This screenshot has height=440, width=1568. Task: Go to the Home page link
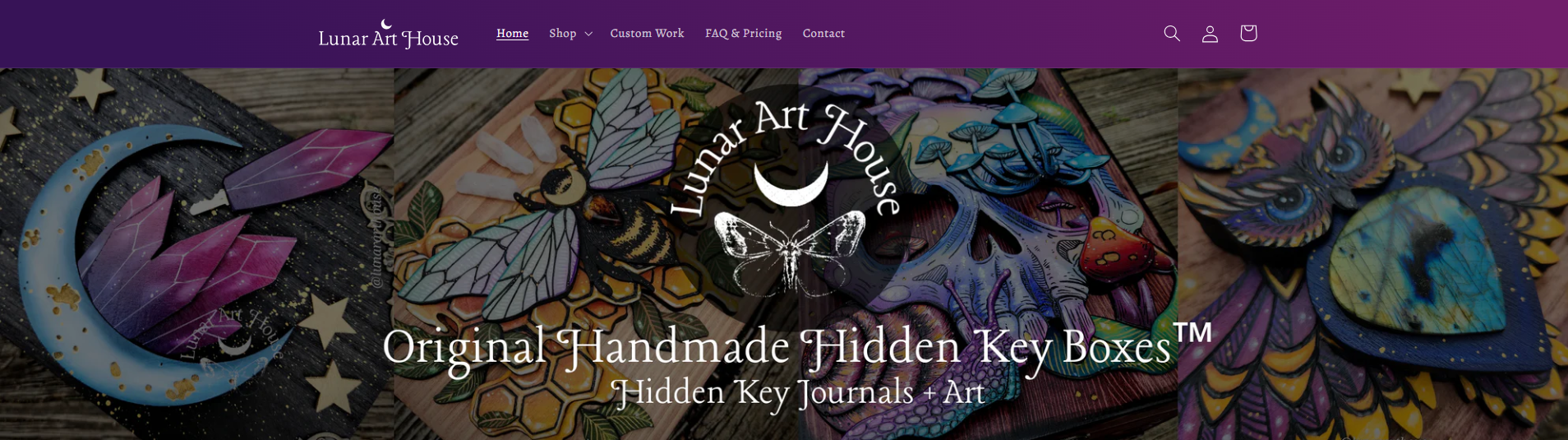click(x=512, y=34)
